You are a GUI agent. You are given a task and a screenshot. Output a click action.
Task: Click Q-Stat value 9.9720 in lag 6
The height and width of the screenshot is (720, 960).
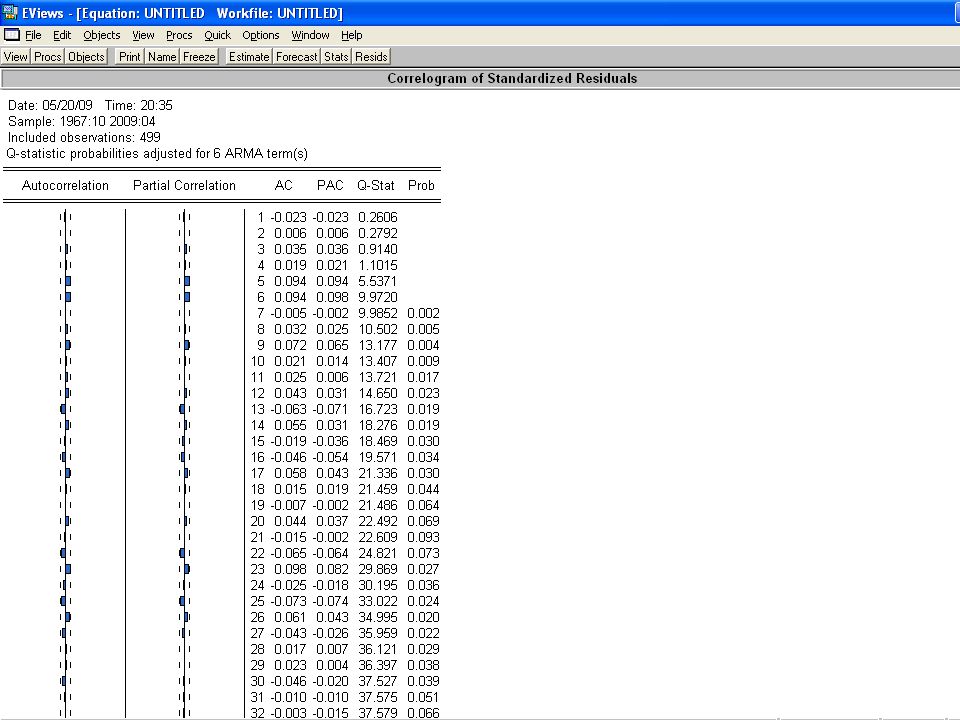click(378, 297)
